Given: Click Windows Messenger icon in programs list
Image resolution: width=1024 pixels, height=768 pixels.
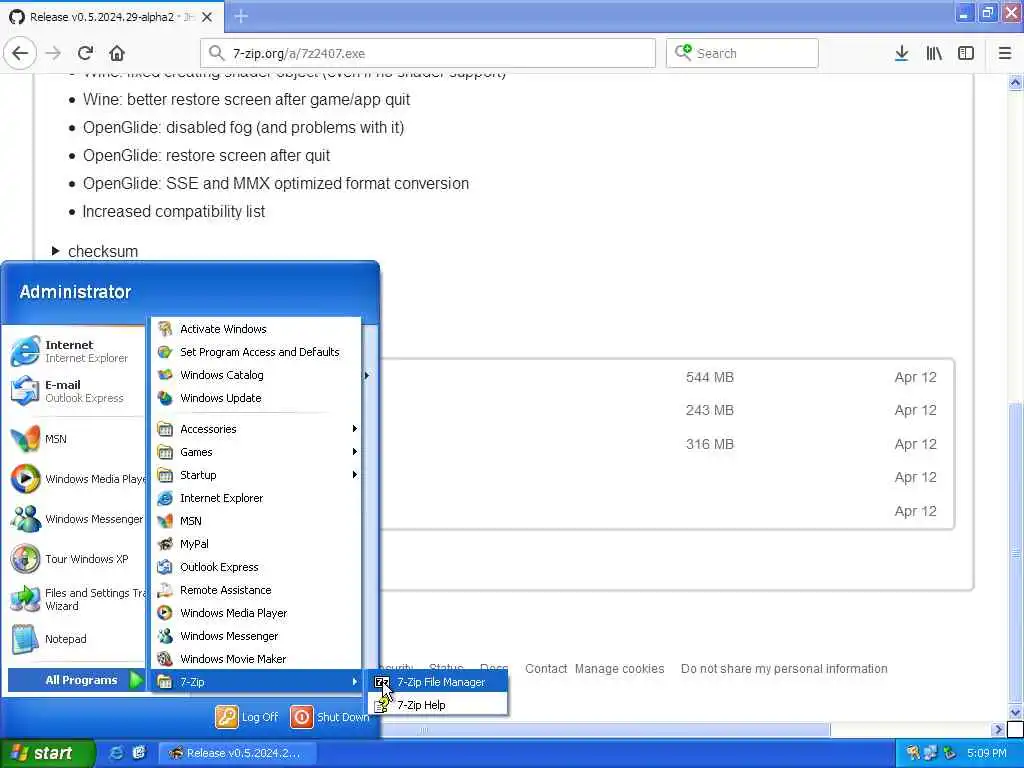Looking at the screenshot, I should [x=165, y=636].
